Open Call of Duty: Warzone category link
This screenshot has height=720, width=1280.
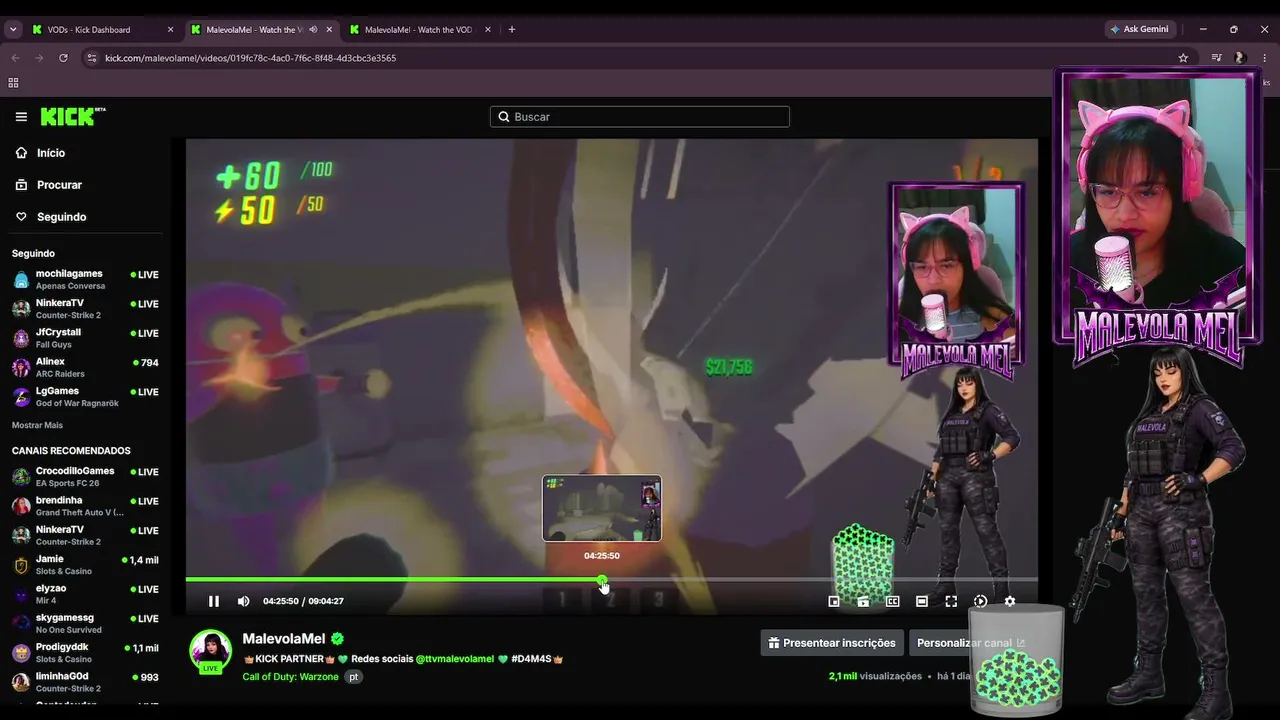pos(290,677)
